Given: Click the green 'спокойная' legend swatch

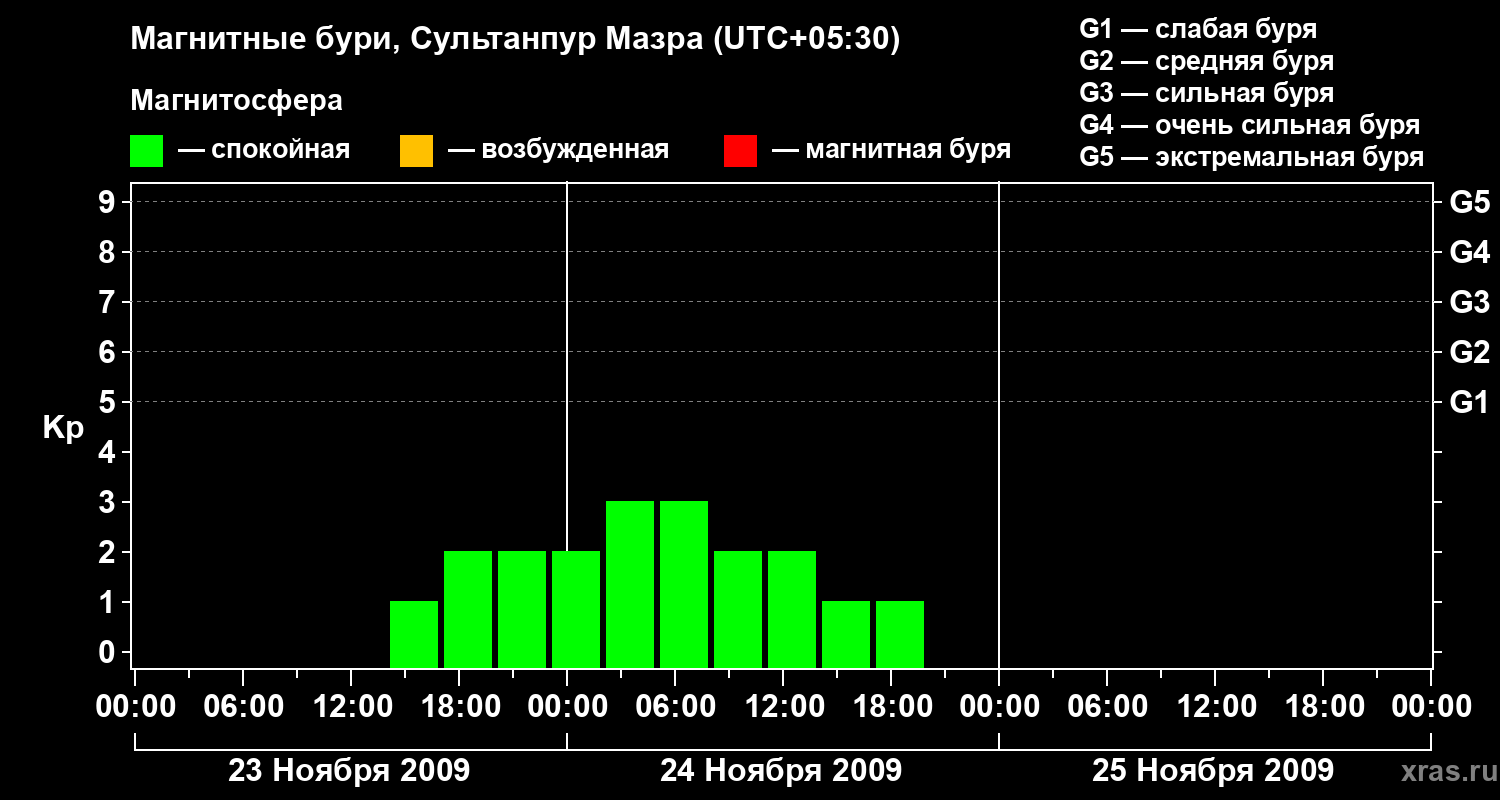Looking at the screenshot, I should pyautogui.click(x=146, y=150).
